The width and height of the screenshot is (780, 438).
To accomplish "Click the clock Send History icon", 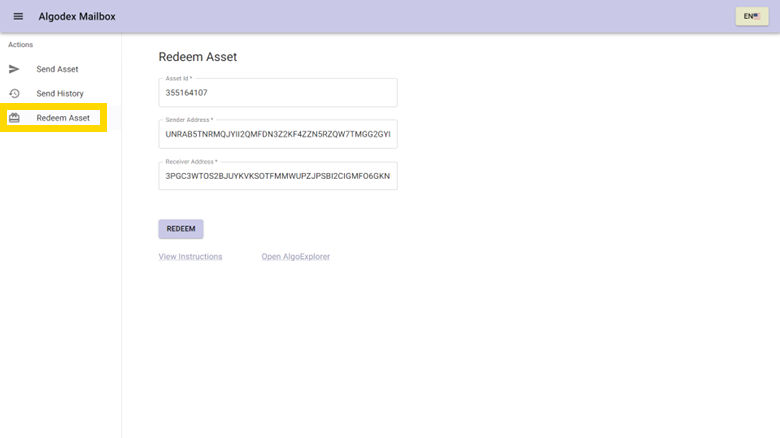I will coord(14,93).
